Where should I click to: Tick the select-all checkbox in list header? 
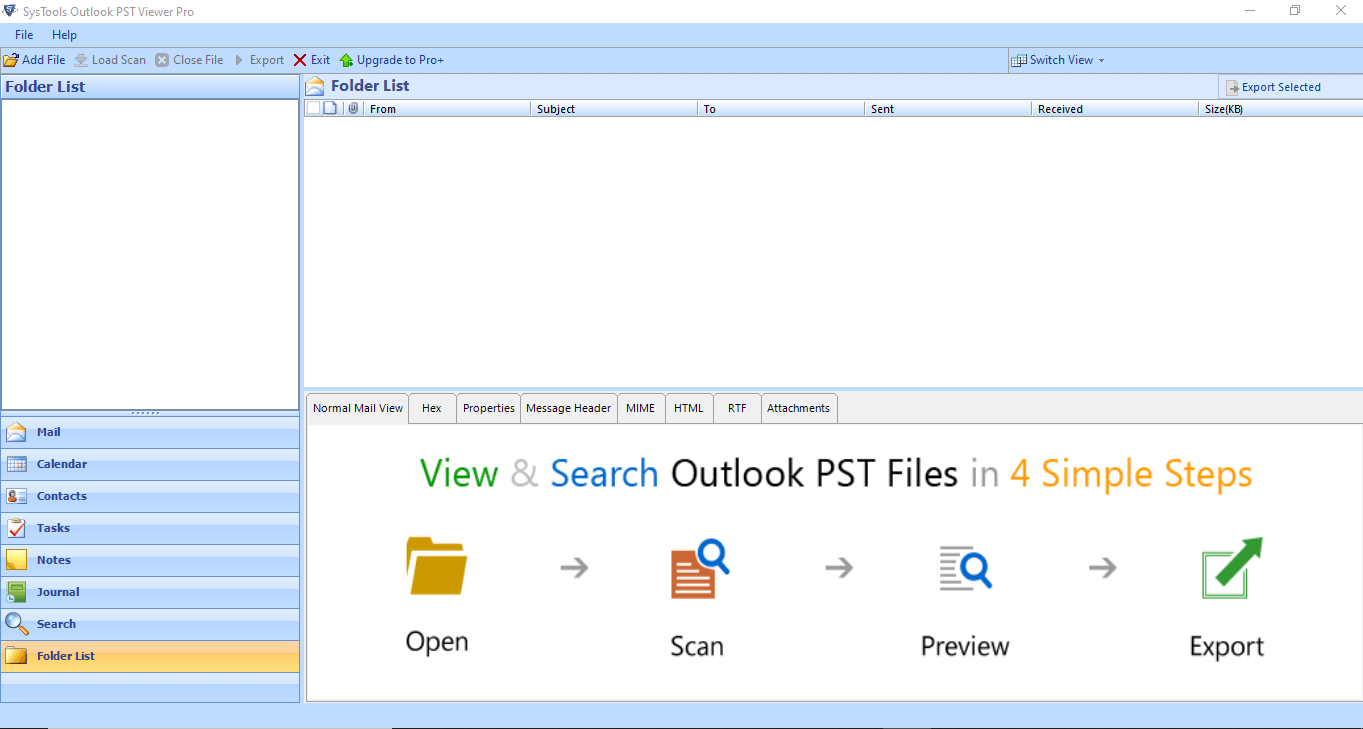pyautogui.click(x=313, y=108)
